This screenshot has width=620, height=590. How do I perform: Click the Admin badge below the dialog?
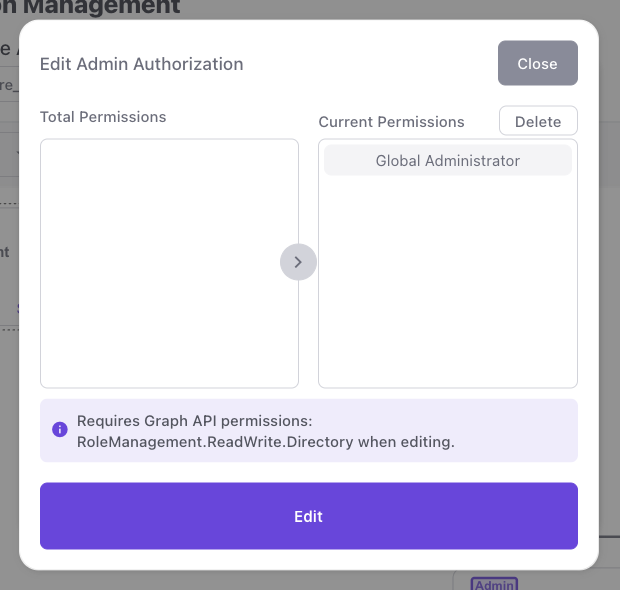tap(492, 584)
